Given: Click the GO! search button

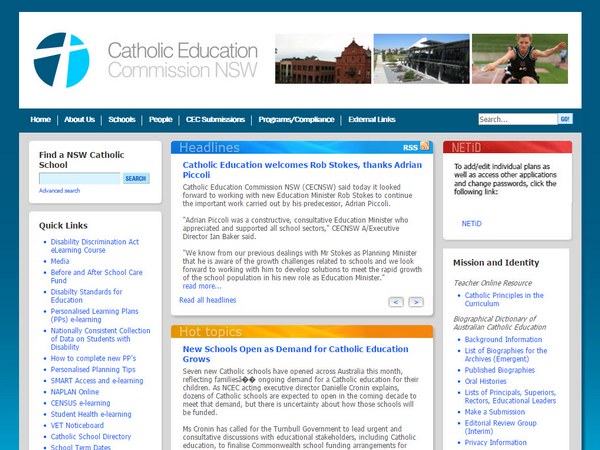Looking at the screenshot, I should coord(565,119).
